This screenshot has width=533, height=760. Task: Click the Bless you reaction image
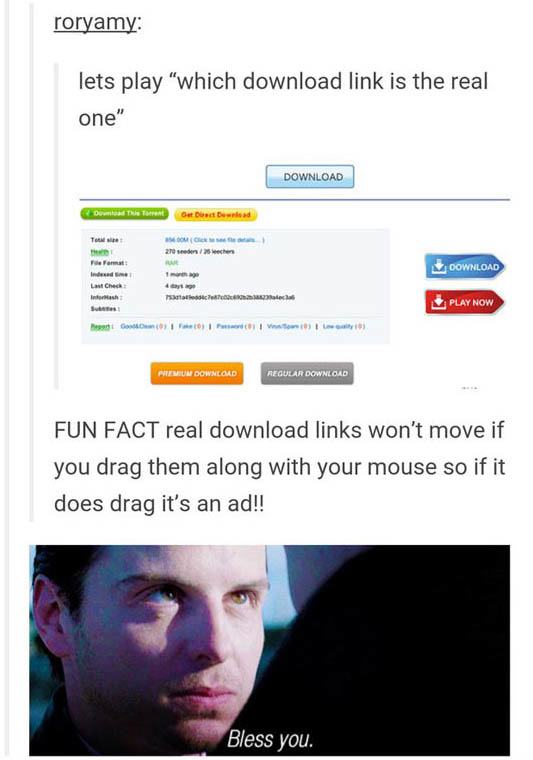coord(269,650)
